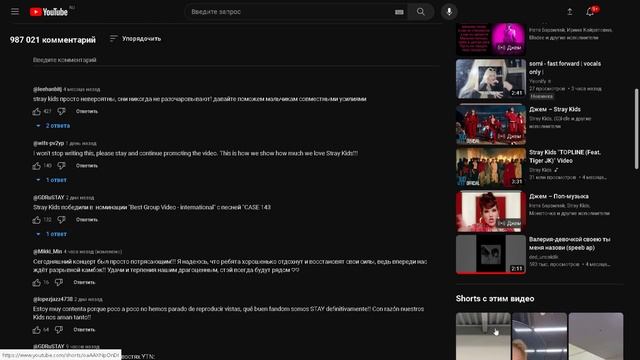Screen dimensions: 640x360
Task: Open the Джем – Поп-музыка mix thumbnail
Action: pyautogui.click(x=491, y=211)
